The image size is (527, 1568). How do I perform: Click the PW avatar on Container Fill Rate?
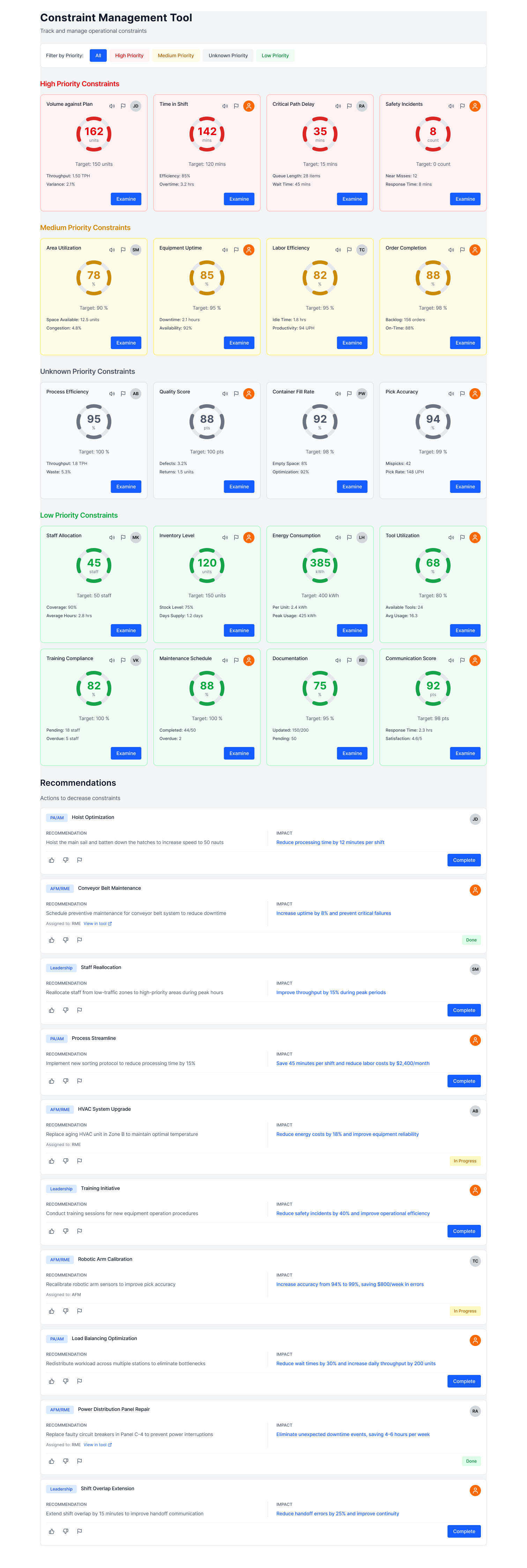(362, 393)
